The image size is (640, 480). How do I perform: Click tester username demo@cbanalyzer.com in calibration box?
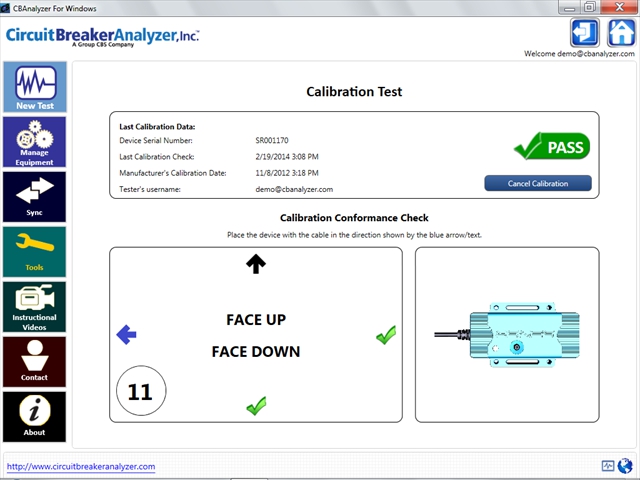point(294,189)
